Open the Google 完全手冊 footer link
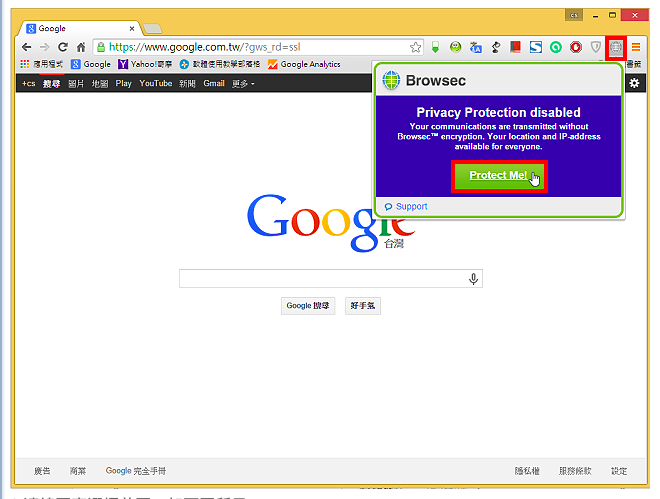The width and height of the screenshot is (660, 499). coord(136,471)
